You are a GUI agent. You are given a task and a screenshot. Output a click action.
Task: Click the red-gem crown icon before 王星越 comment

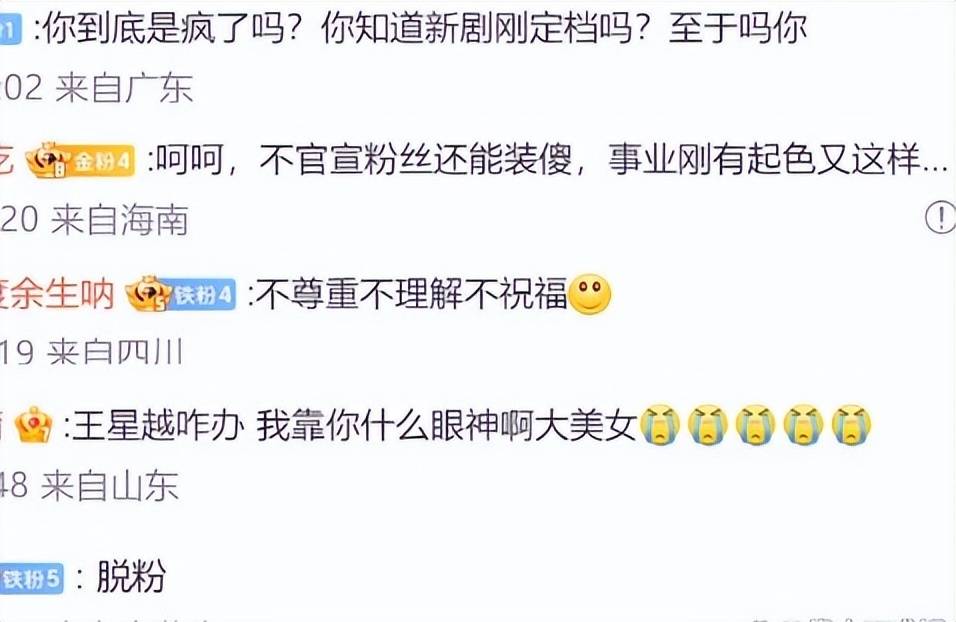pyautogui.click(x=34, y=425)
